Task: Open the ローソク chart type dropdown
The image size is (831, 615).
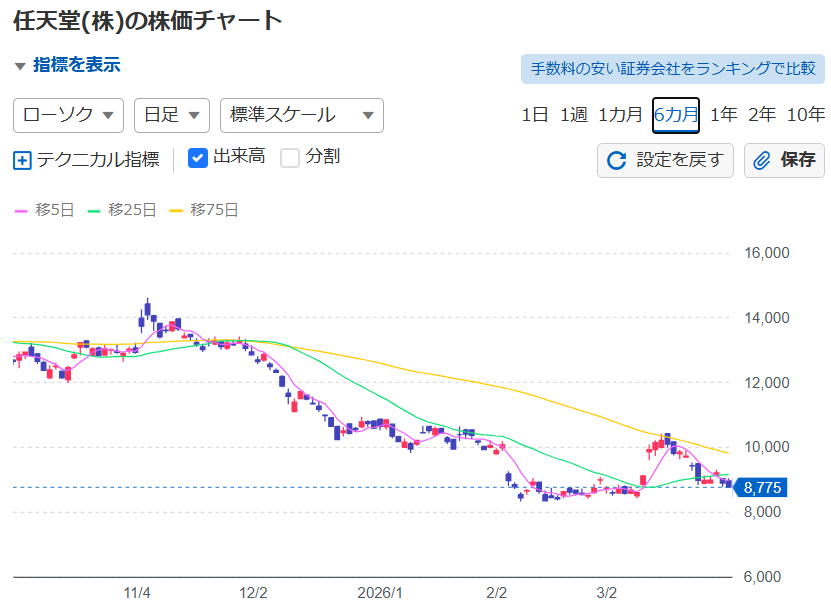Action: click(x=68, y=115)
